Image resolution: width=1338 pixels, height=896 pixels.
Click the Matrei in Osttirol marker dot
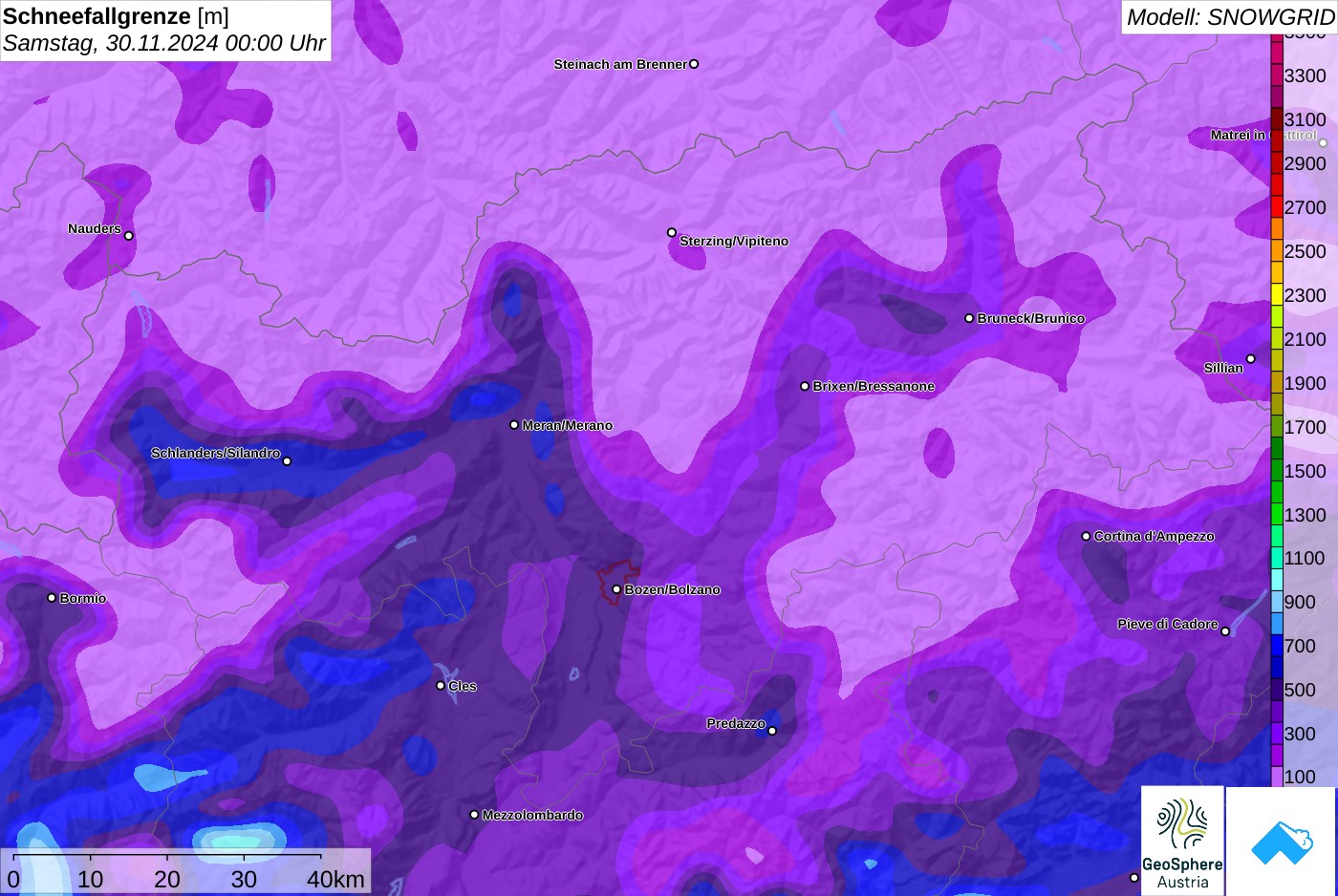(1324, 143)
